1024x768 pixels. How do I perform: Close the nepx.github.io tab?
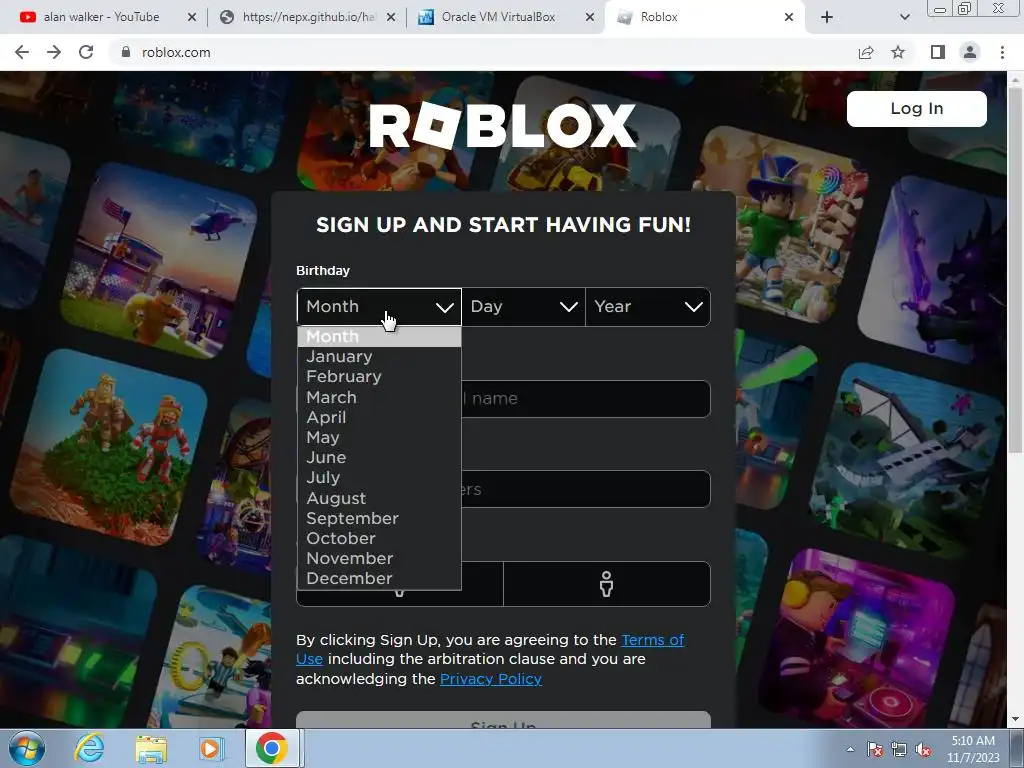click(x=391, y=17)
